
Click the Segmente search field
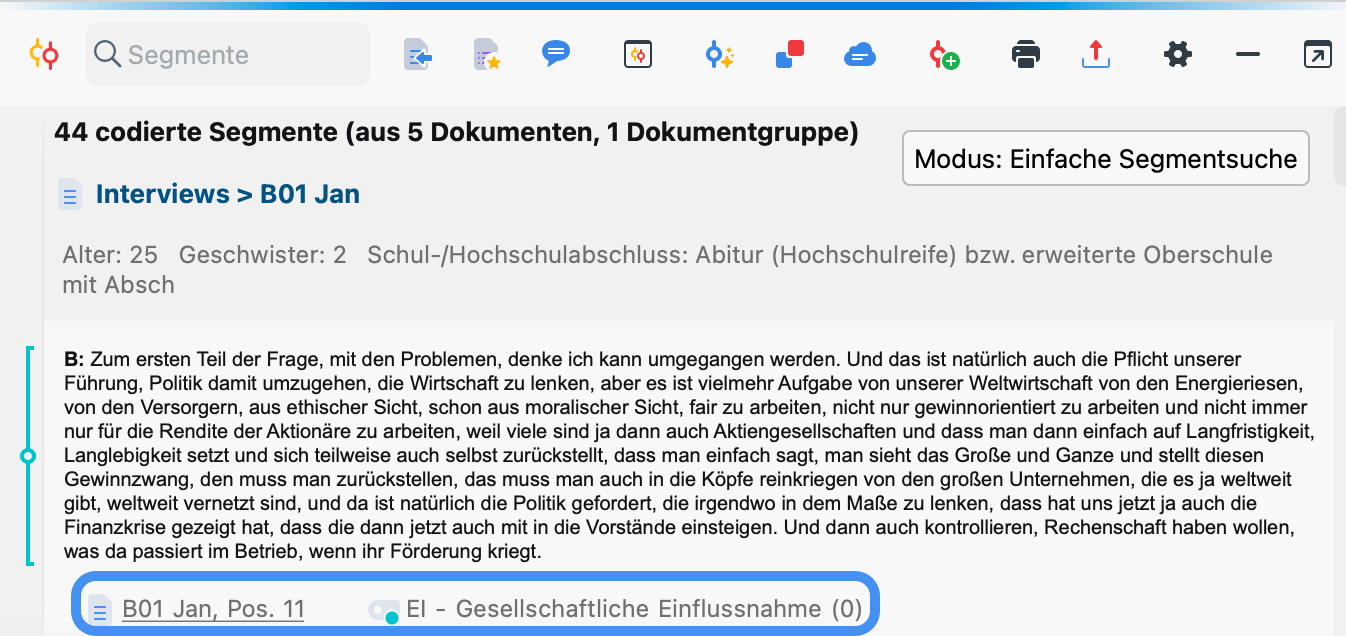coord(228,54)
